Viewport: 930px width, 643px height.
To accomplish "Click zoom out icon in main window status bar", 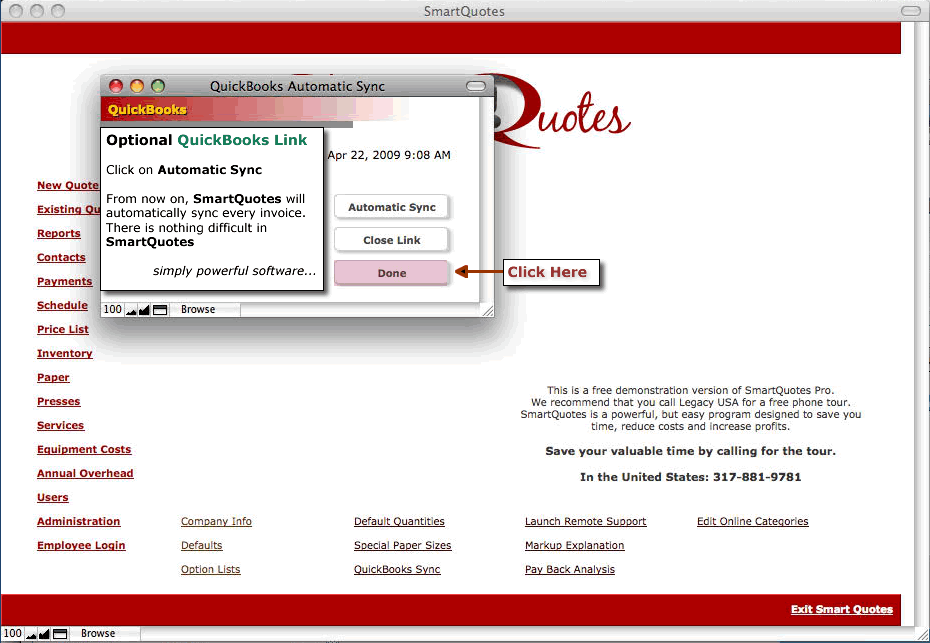I will 31,634.
